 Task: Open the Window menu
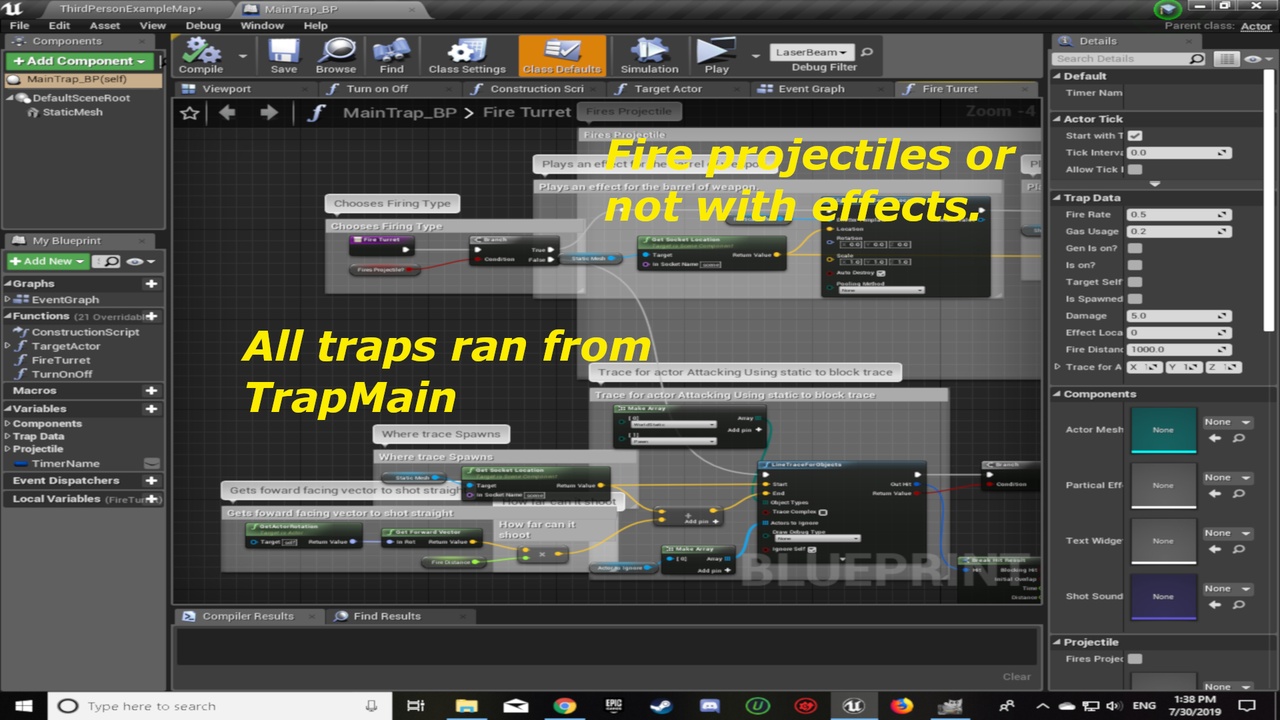pos(262,25)
